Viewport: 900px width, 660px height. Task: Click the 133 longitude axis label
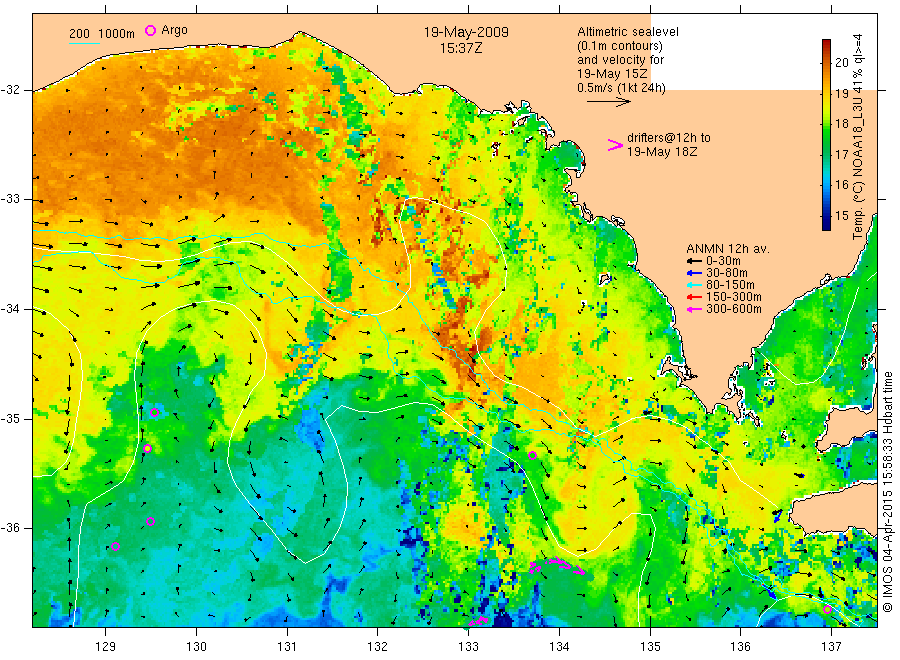click(x=468, y=647)
